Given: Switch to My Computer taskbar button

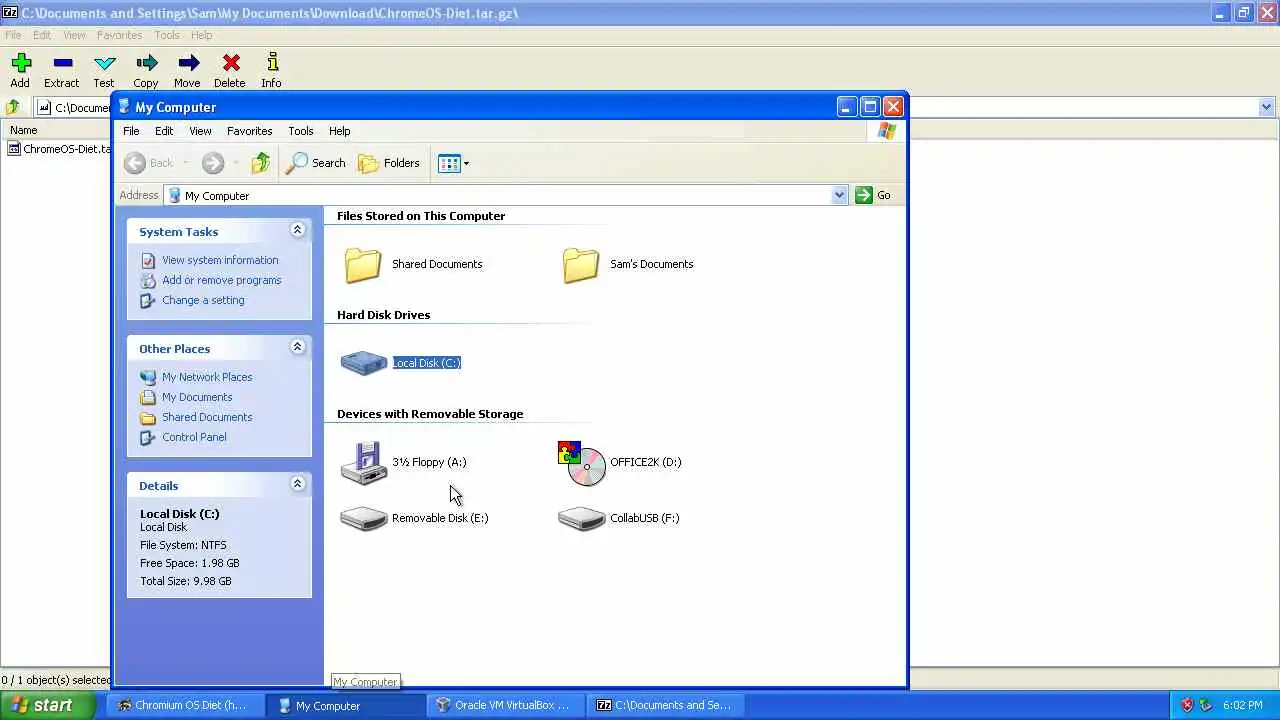Looking at the screenshot, I should click(x=346, y=705).
